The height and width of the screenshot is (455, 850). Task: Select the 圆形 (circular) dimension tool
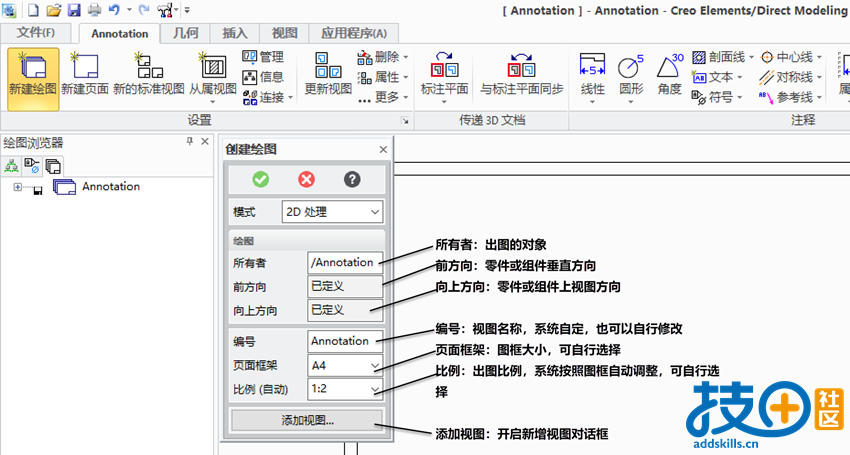coord(631,78)
